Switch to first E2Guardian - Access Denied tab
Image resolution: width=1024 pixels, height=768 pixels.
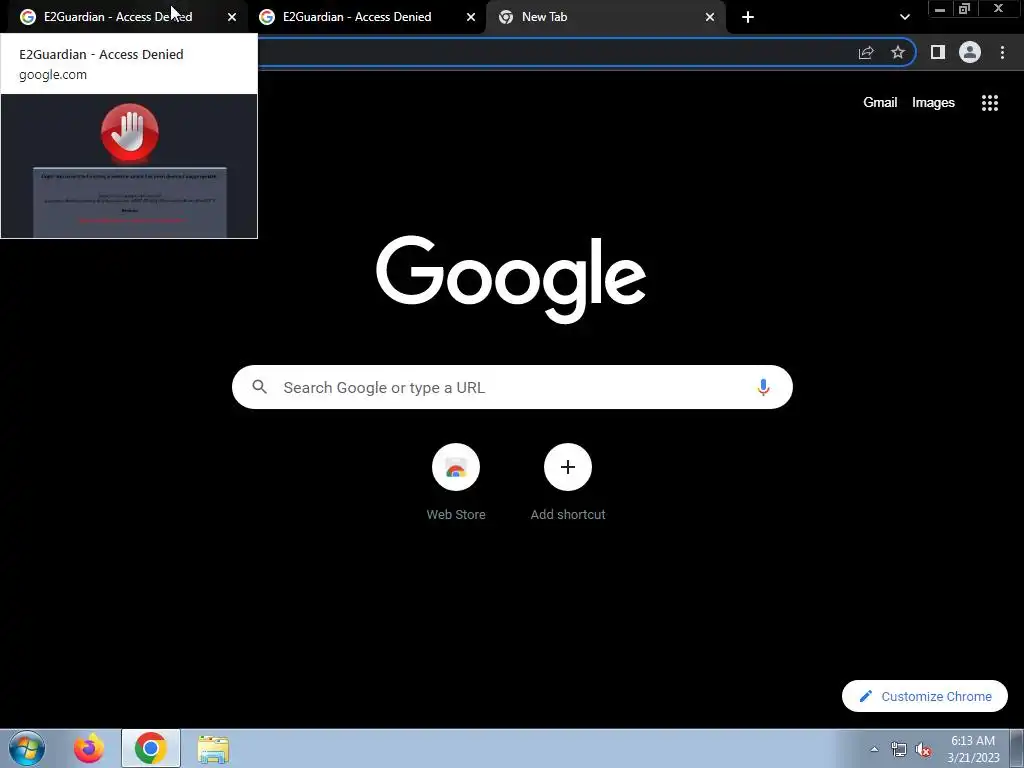tap(124, 17)
